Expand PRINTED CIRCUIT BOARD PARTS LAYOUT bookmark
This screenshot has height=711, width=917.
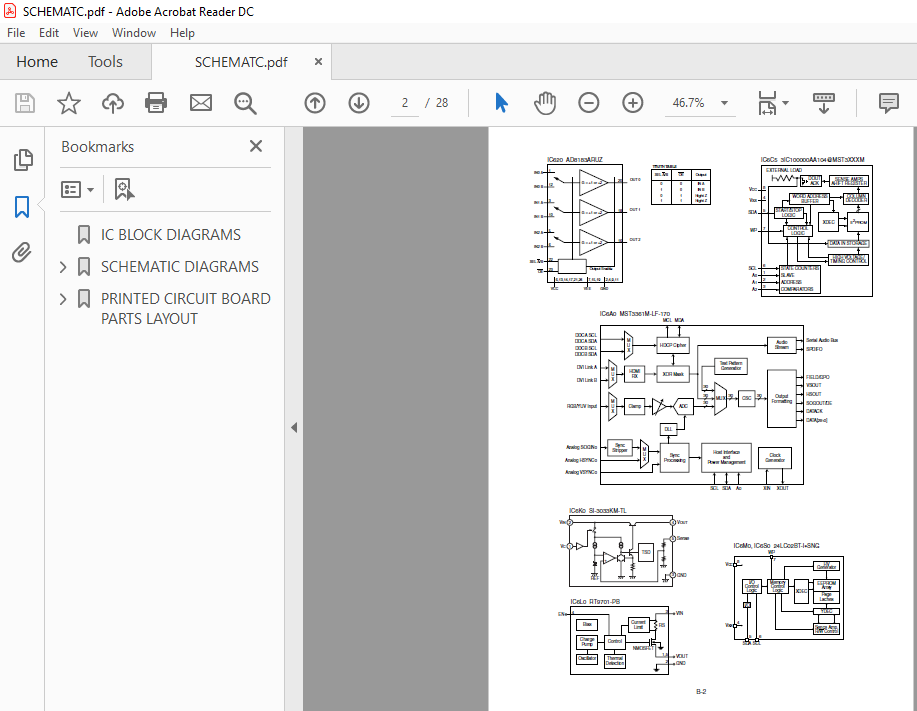63,299
